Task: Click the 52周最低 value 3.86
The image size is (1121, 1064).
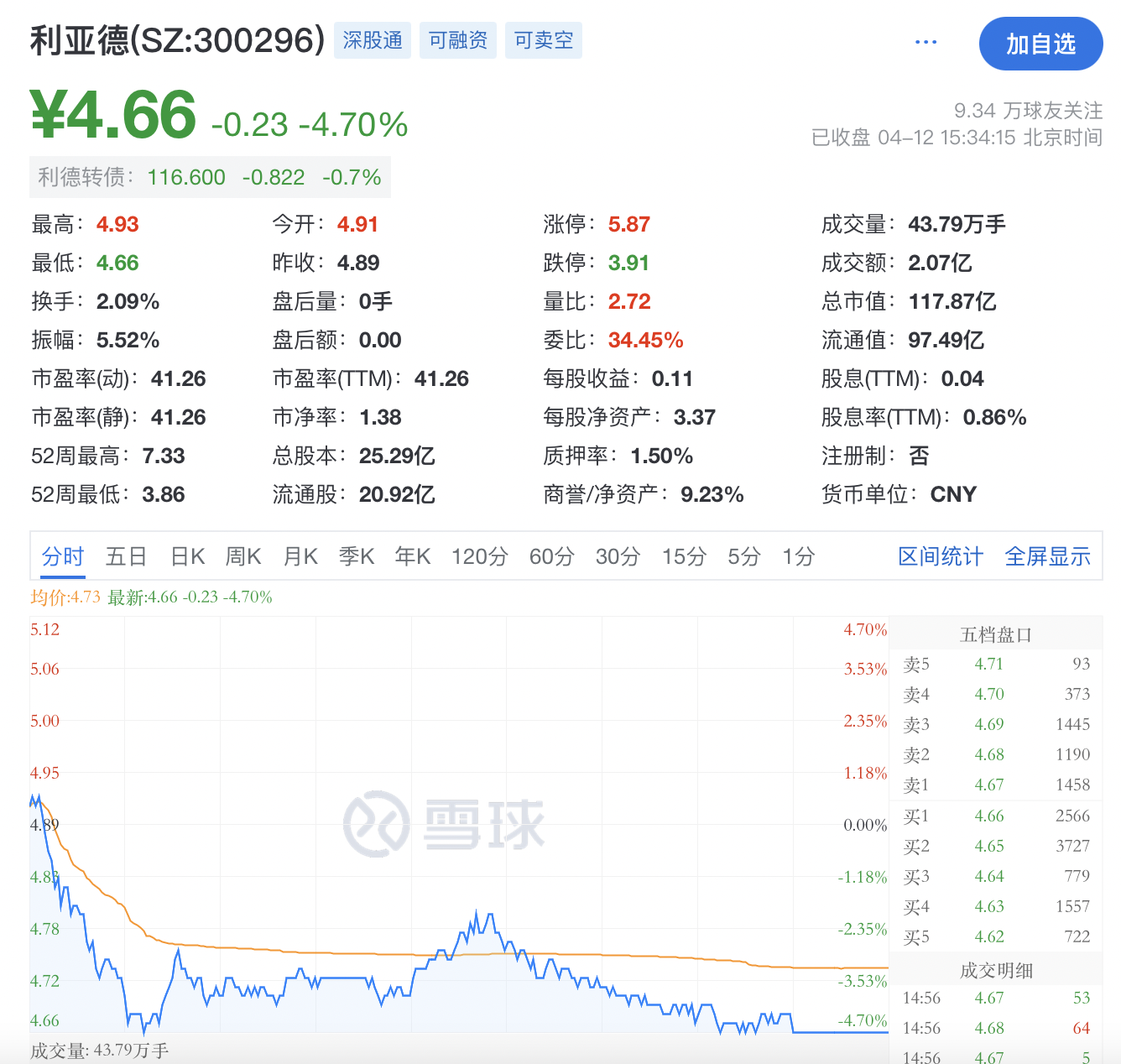Action: pos(164,494)
